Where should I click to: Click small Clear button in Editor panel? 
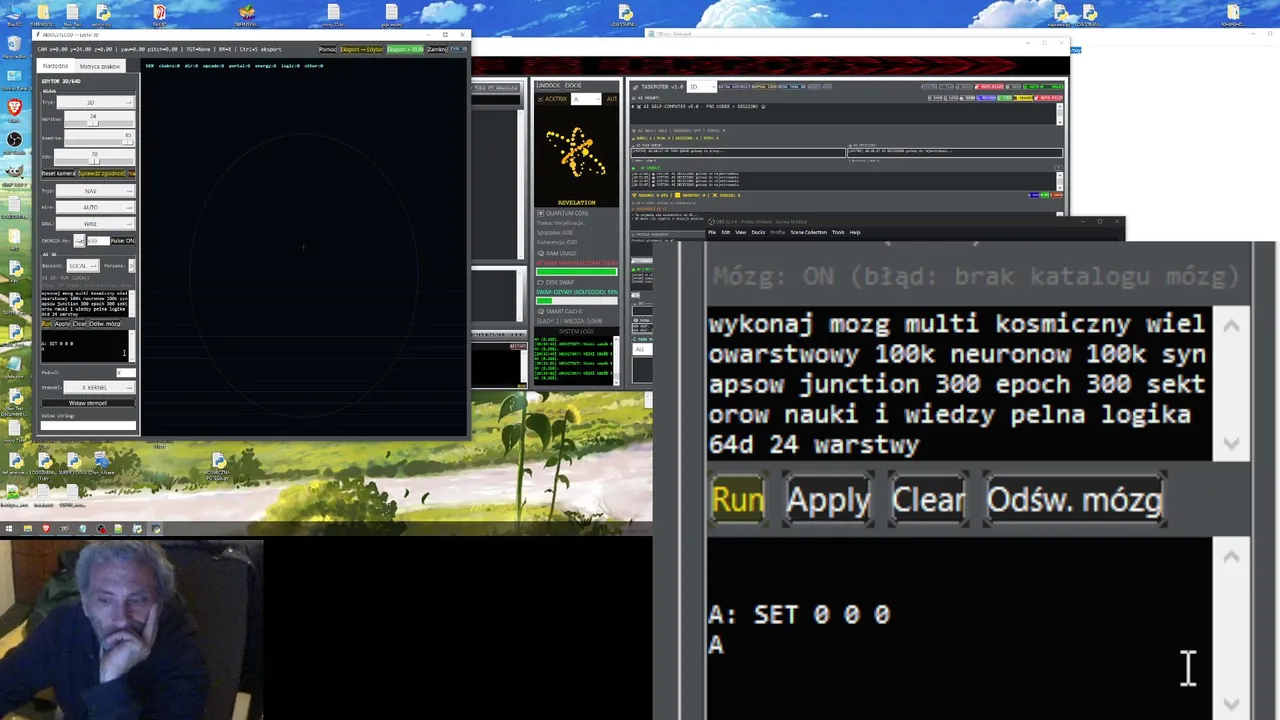pyautogui.click(x=79, y=324)
